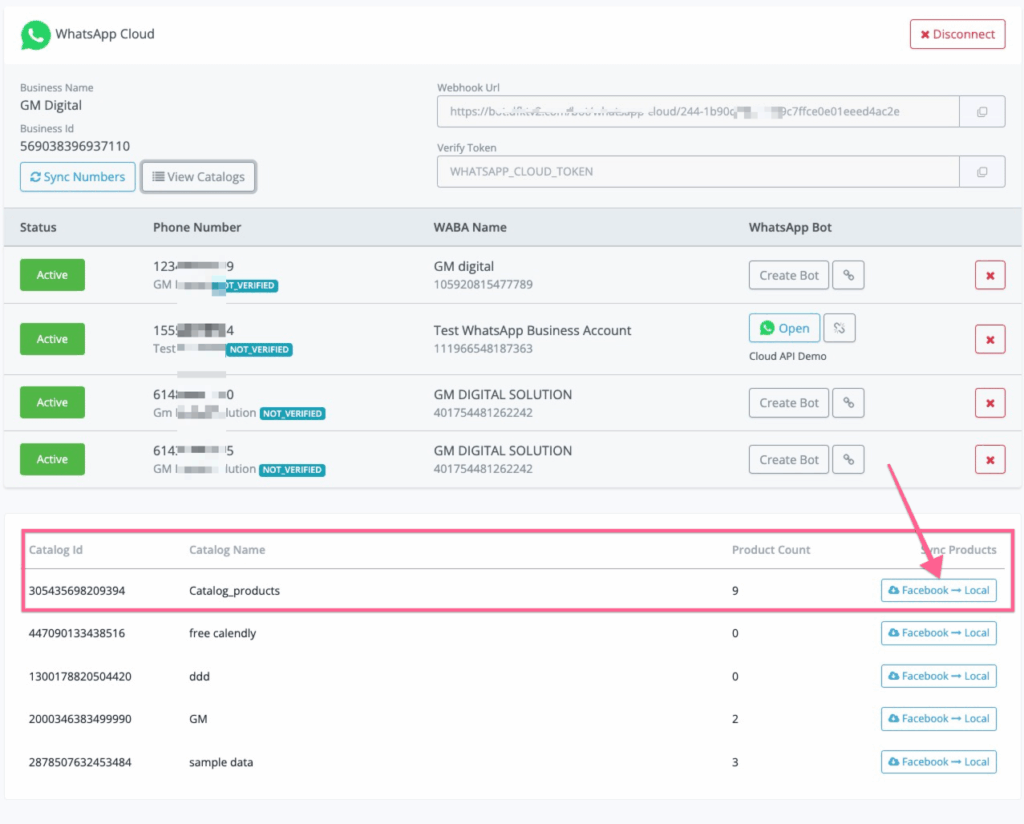Open the Cloud API Demo WhatsApp bot
This screenshot has width=1024, height=824.
(784, 328)
